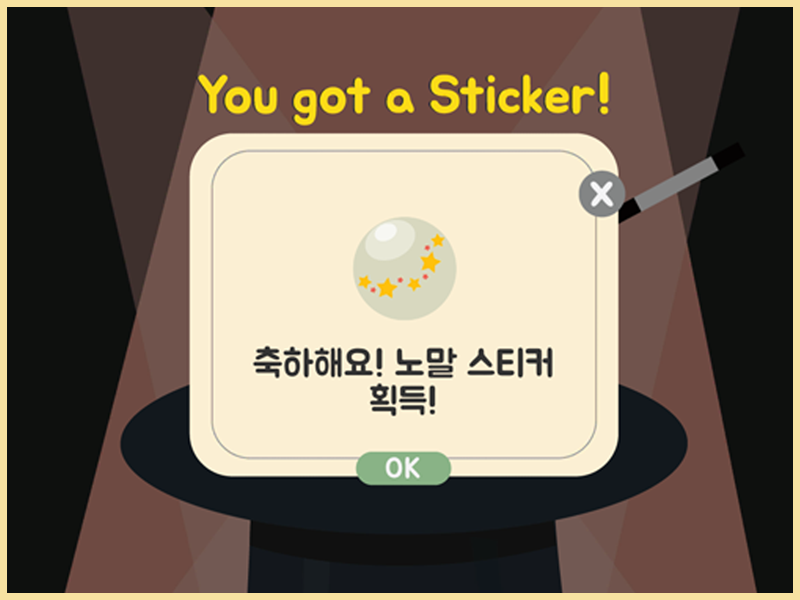Tap the small star at the ball's left edge

tap(364, 281)
